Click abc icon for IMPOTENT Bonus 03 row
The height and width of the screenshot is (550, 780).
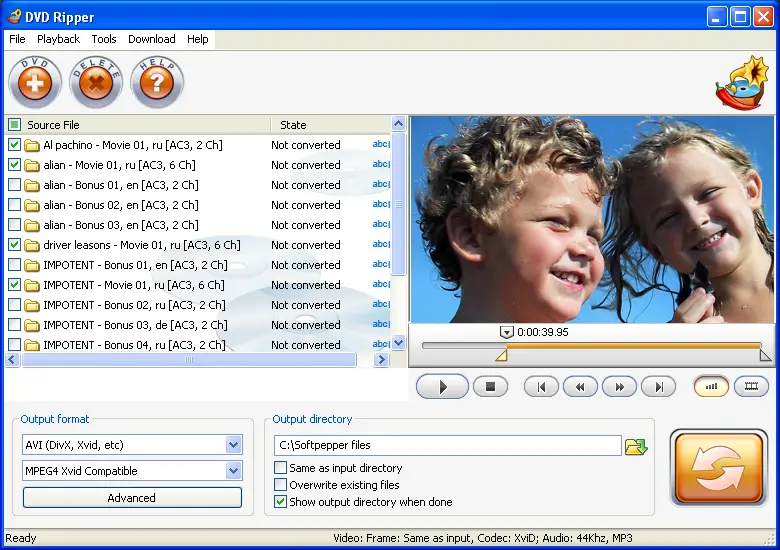point(381,324)
